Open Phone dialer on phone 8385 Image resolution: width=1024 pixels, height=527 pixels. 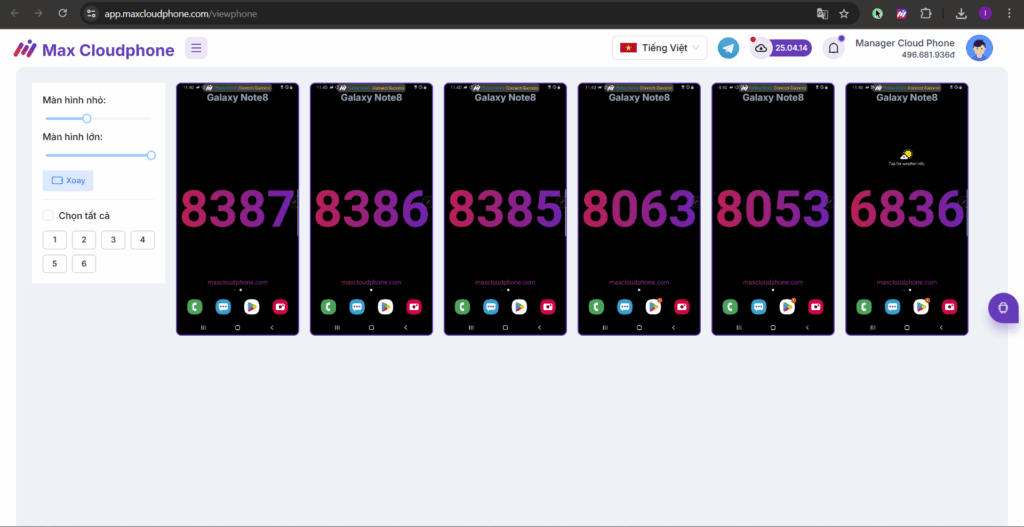coord(462,307)
